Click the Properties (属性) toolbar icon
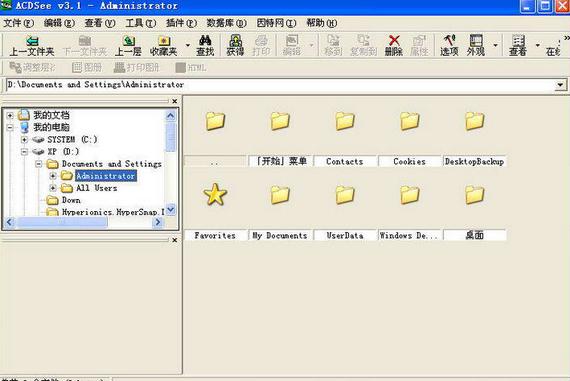Viewport: 570px width, 381px height. [x=419, y=45]
